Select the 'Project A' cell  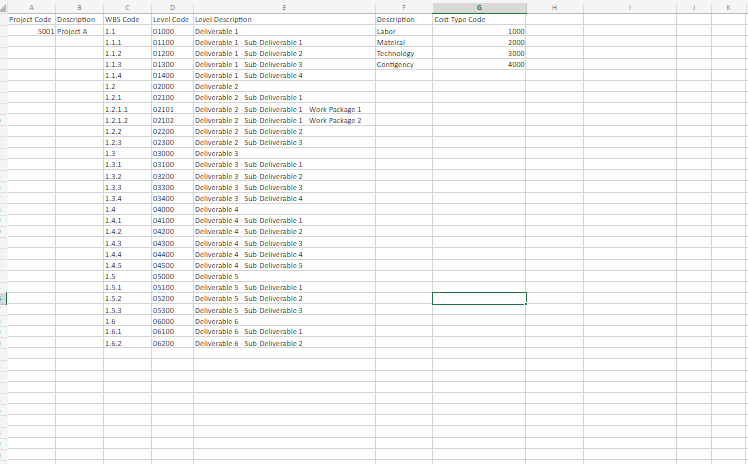pyautogui.click(x=79, y=31)
